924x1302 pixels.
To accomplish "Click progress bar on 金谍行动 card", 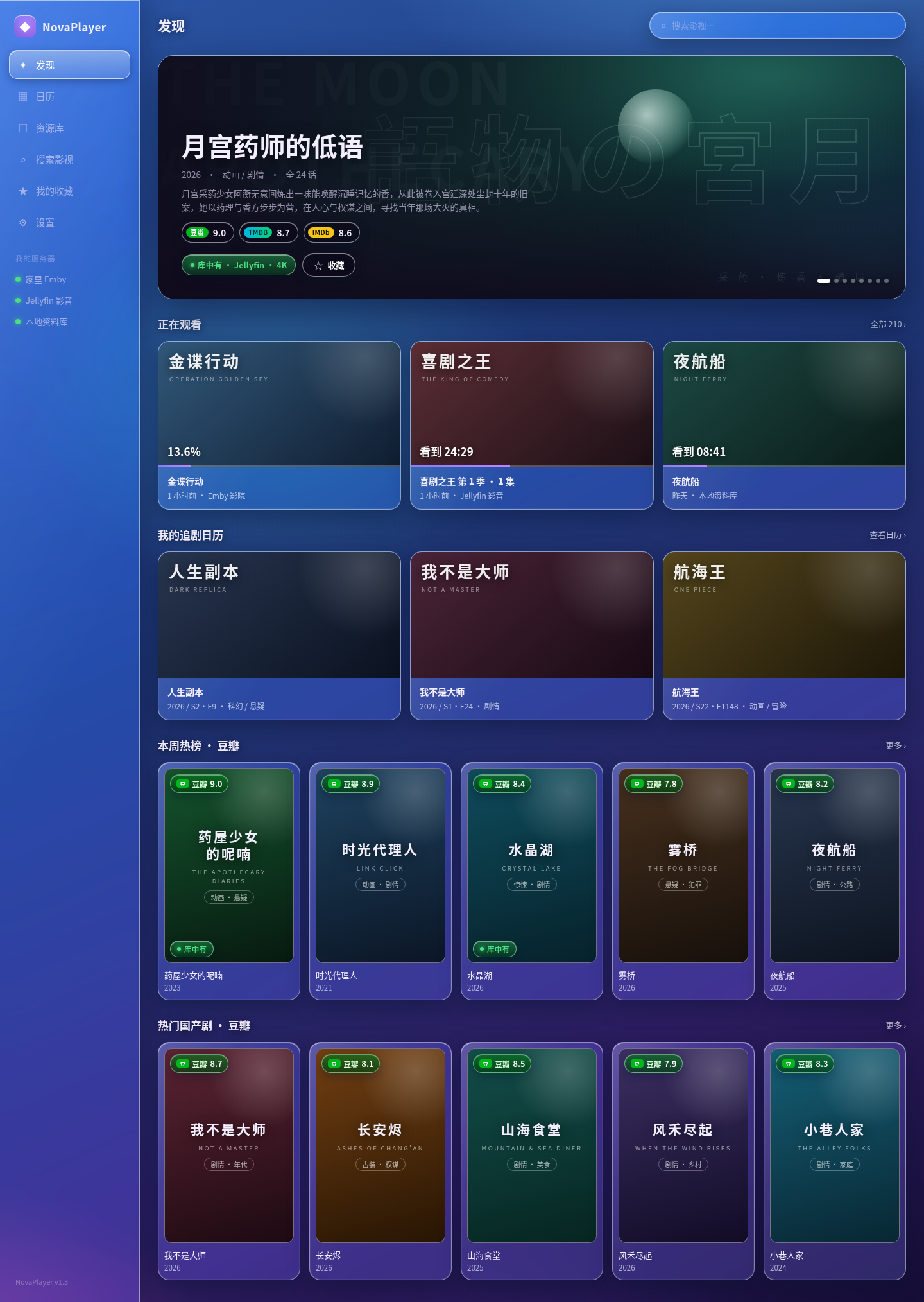I will (x=279, y=466).
